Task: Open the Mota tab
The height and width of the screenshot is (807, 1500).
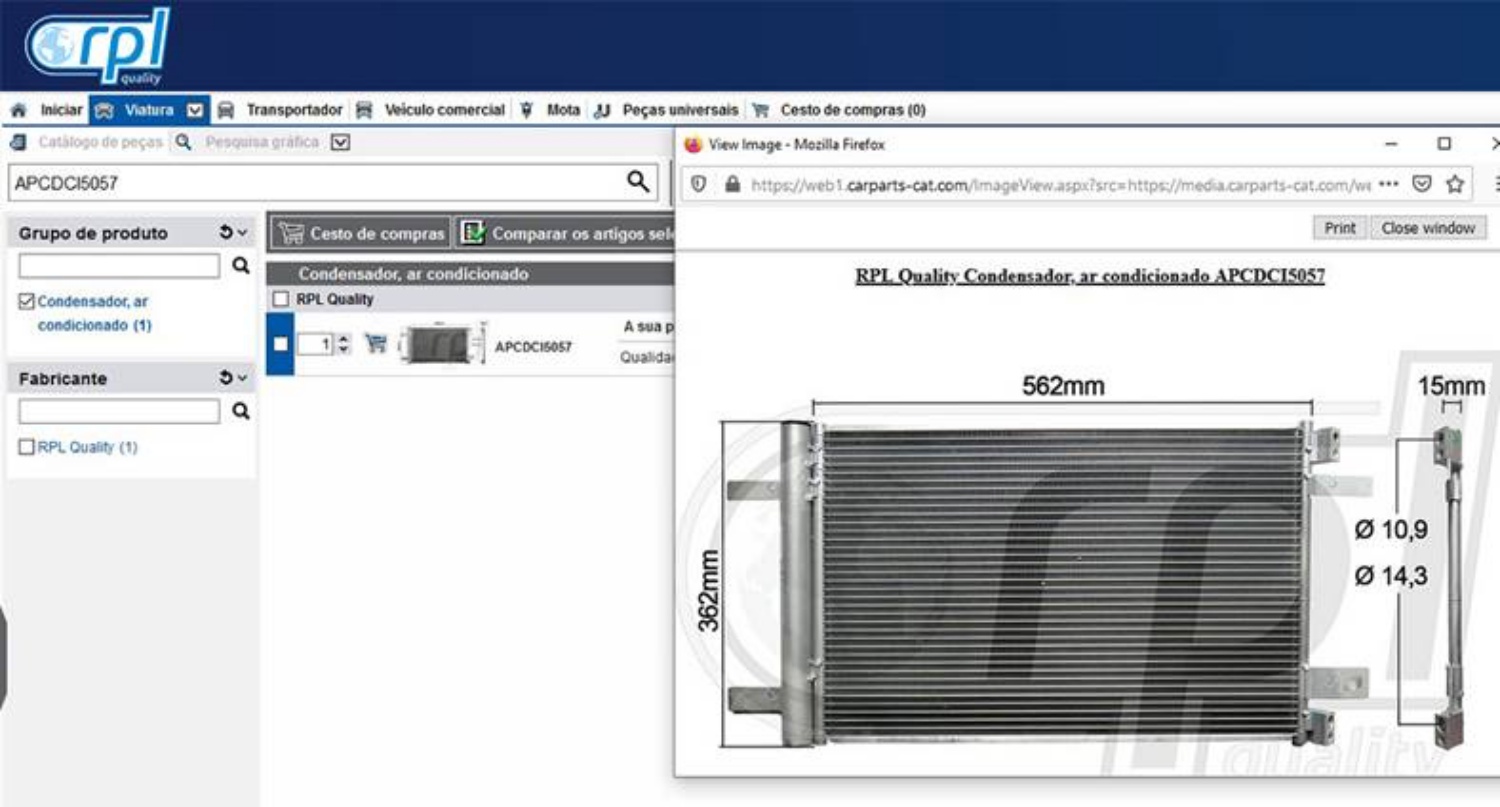Action: pyautogui.click(x=552, y=110)
